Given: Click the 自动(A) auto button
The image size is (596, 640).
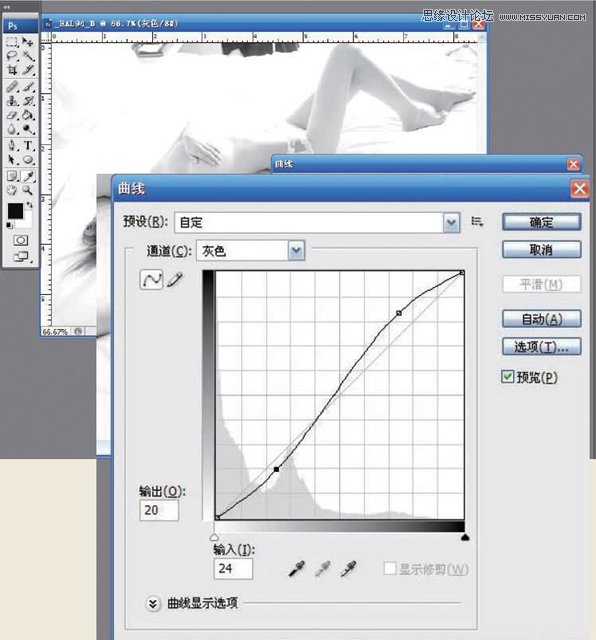Looking at the screenshot, I should click(541, 319).
